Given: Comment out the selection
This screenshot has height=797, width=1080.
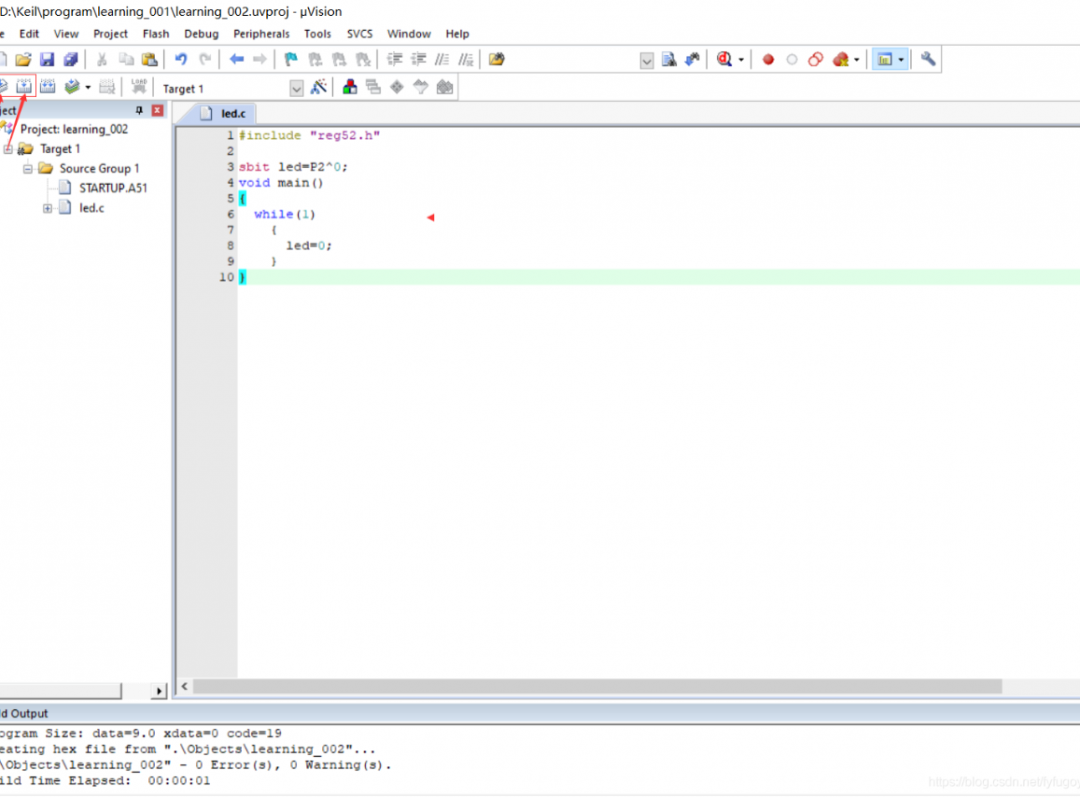Looking at the screenshot, I should pos(442,59).
